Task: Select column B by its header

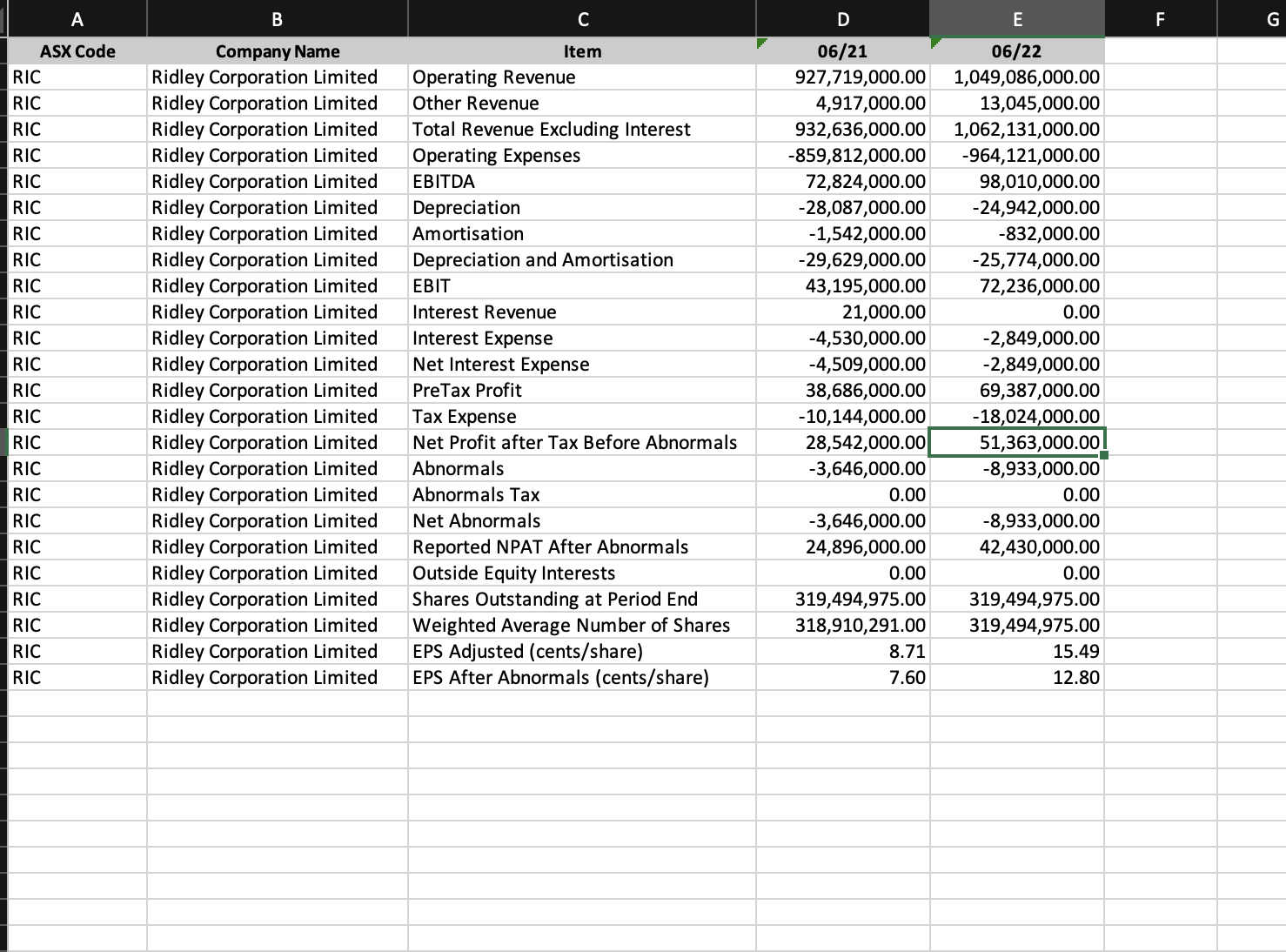Action: click(278, 19)
